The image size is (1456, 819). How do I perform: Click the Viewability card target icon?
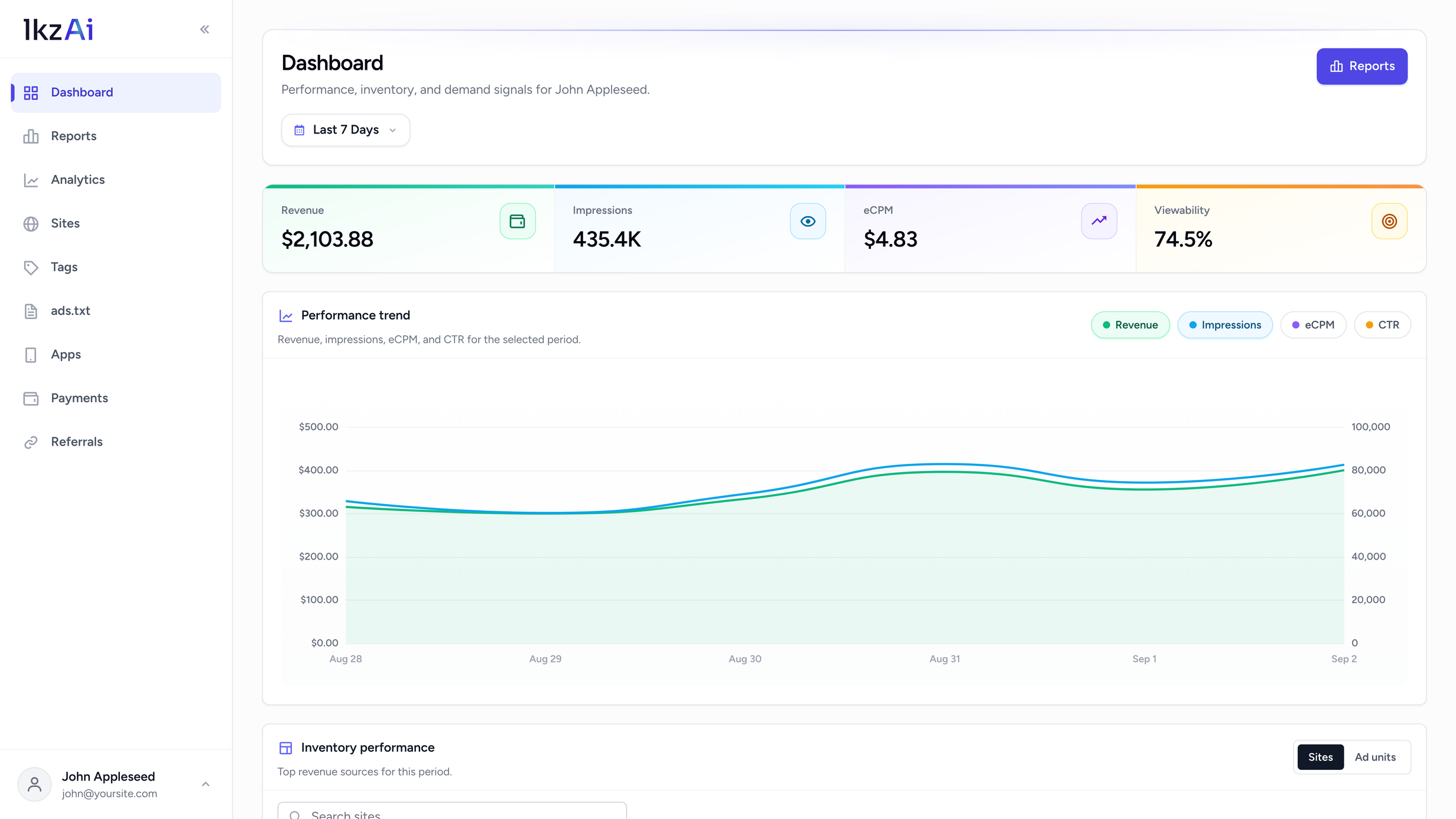click(1389, 221)
